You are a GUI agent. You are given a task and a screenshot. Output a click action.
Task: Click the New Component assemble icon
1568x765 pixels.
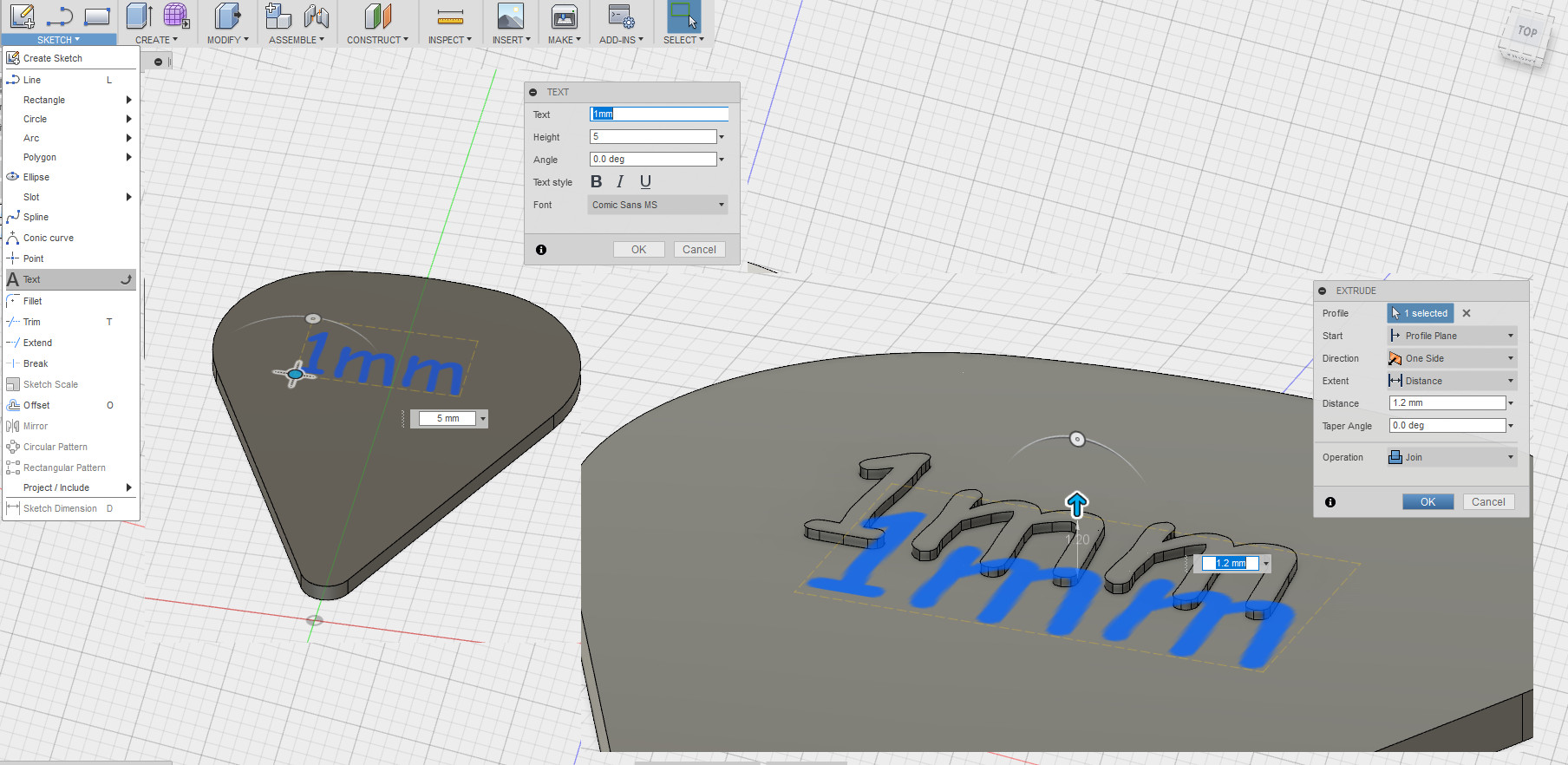point(278,16)
